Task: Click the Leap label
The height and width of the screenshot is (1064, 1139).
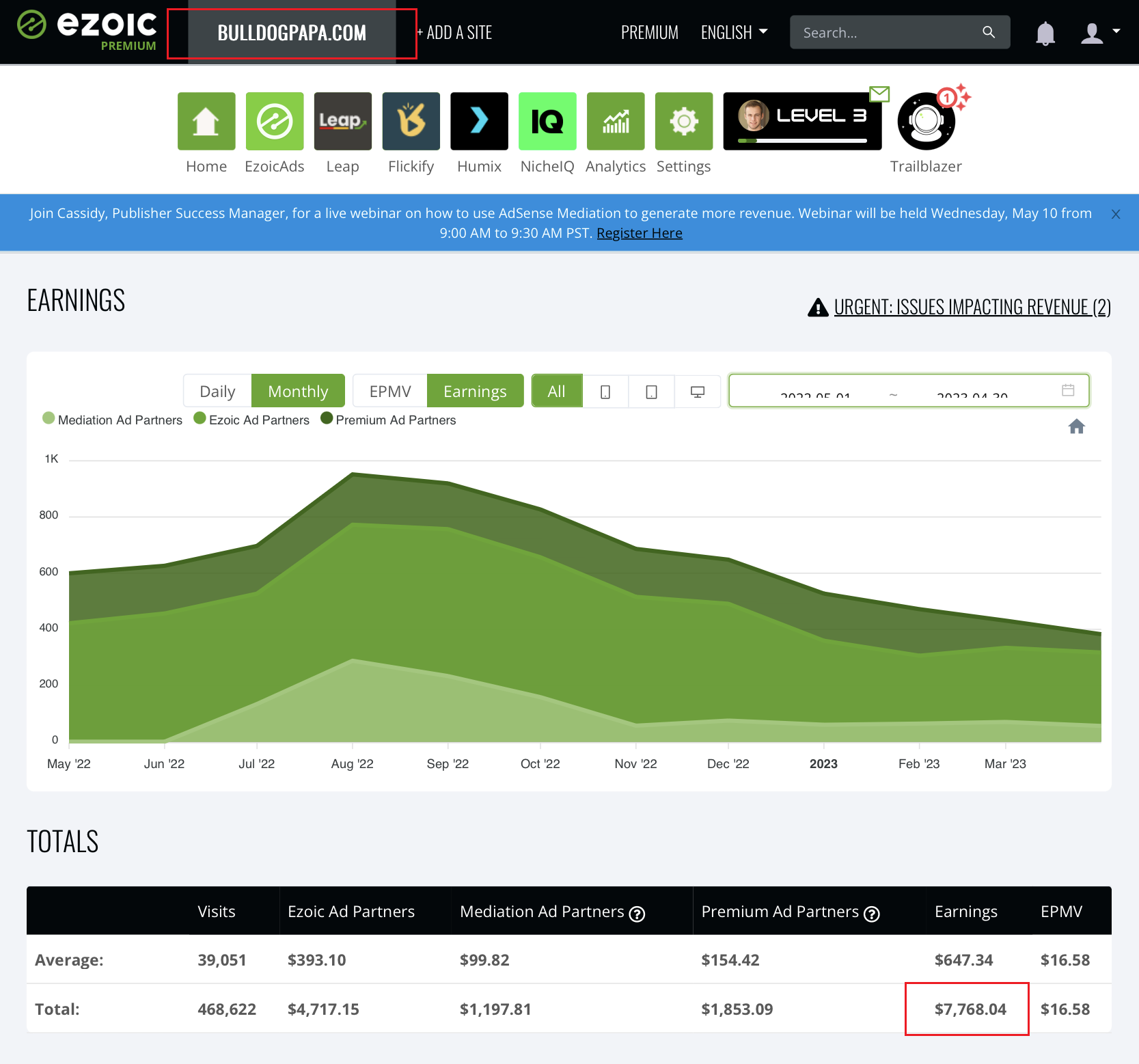Action: click(343, 167)
